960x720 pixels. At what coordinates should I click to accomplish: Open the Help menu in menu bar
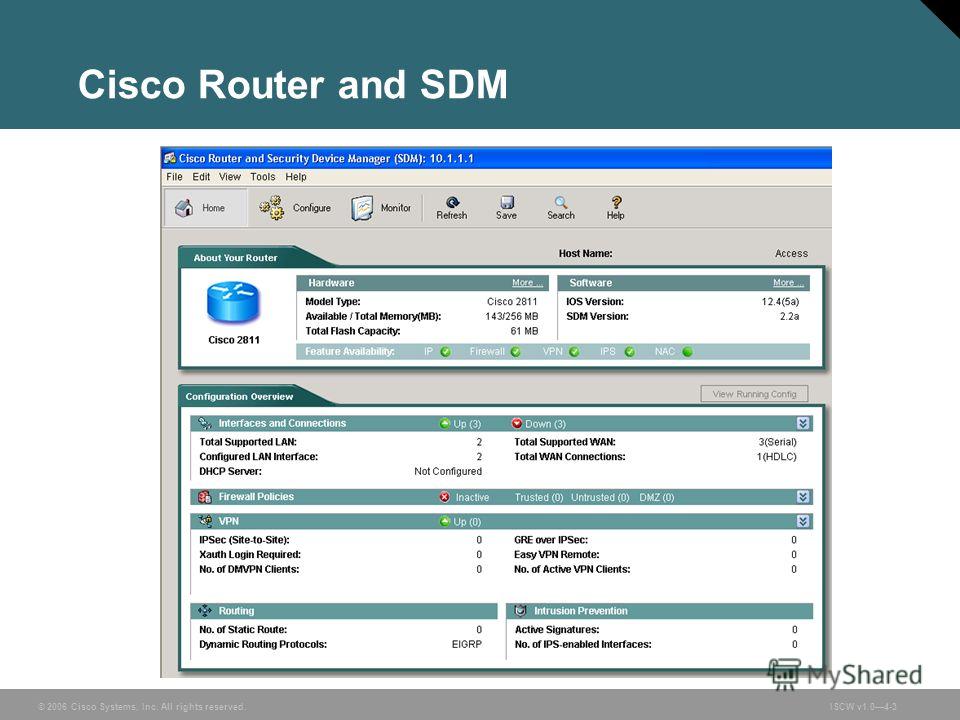[x=296, y=176]
